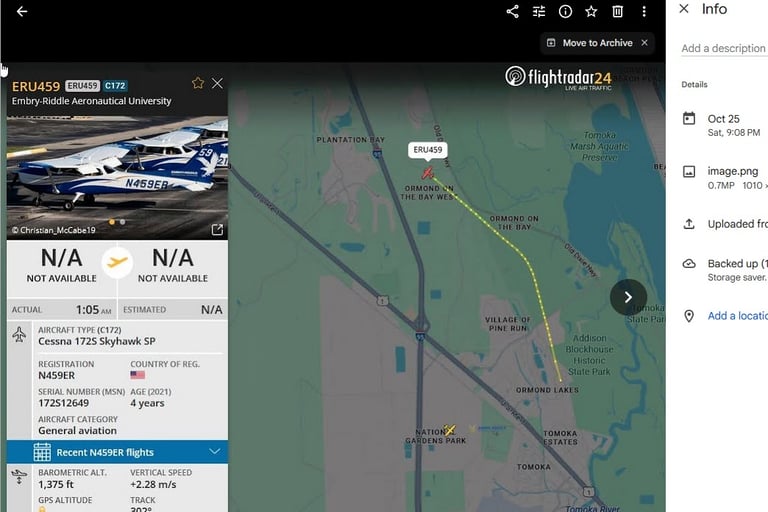The height and width of the screenshot is (512, 768).
Task: Favorite the photo with the star icon
Action: (x=591, y=11)
